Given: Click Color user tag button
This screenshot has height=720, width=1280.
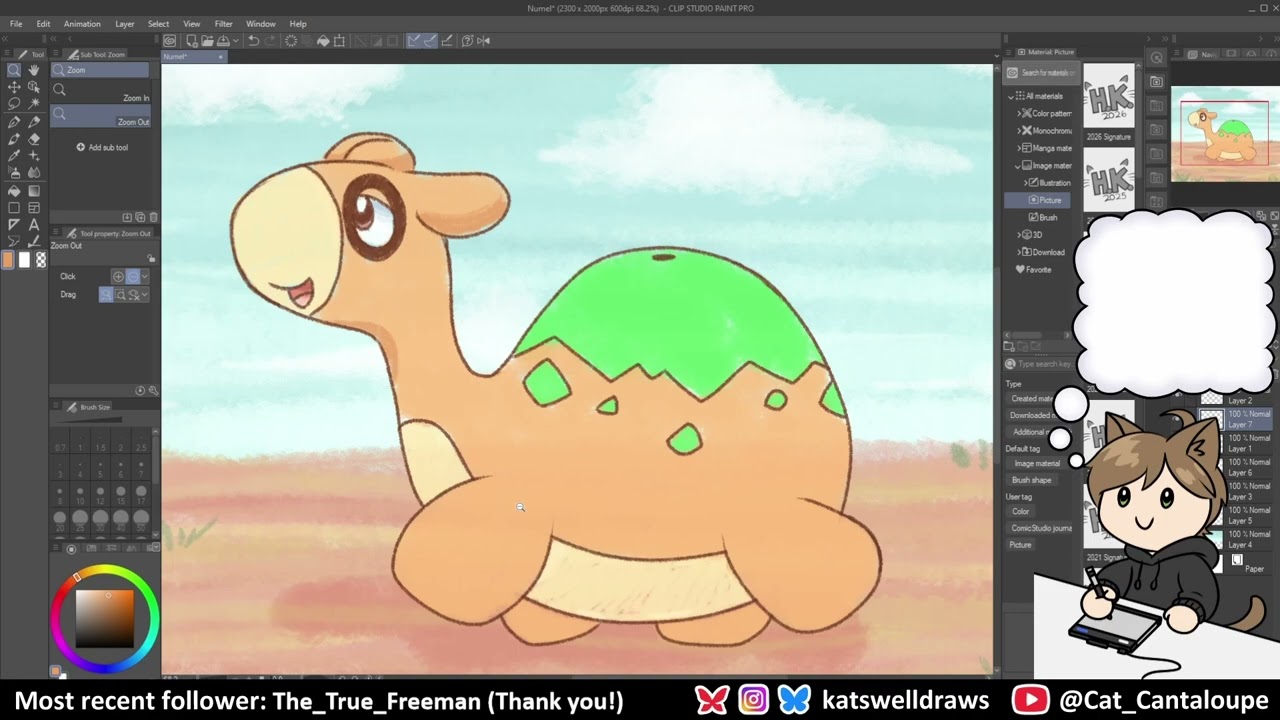Looking at the screenshot, I should coord(1020,511).
